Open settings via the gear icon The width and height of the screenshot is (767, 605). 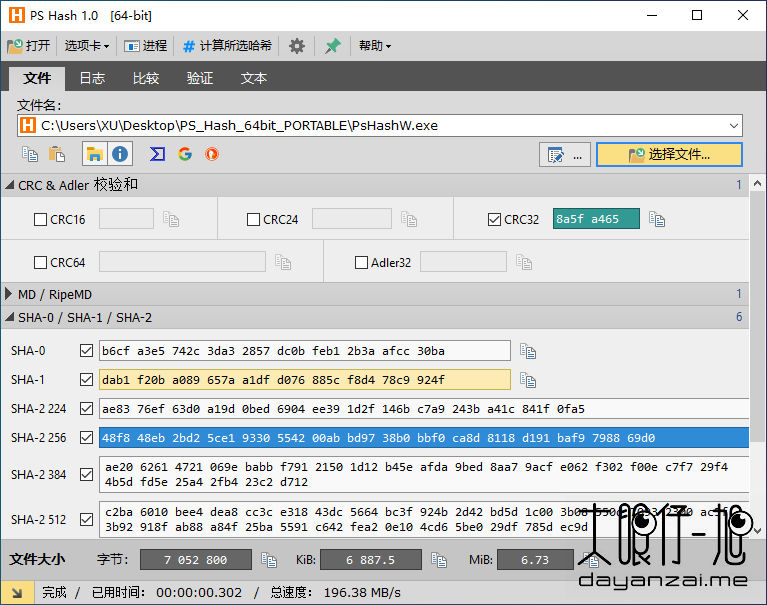tap(296, 46)
